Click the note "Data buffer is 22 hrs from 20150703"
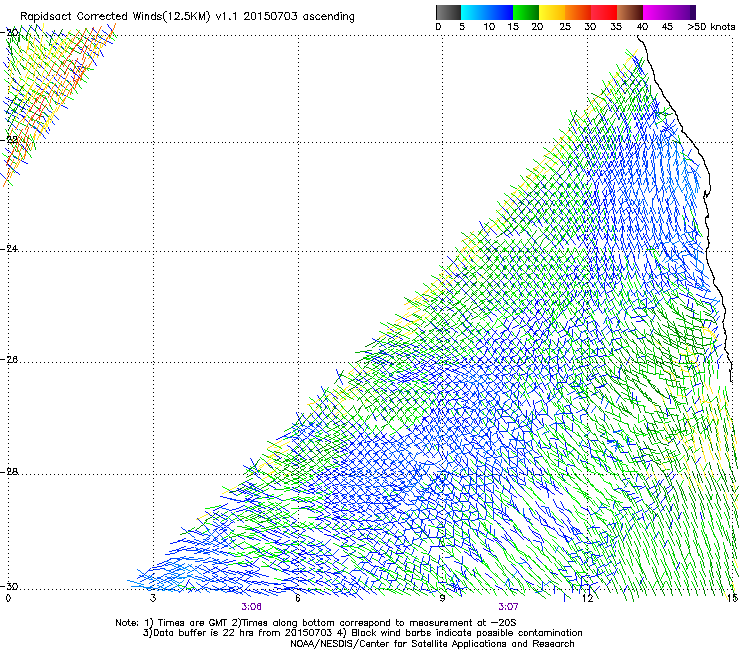This screenshot has height=650, width=740. 242,633
